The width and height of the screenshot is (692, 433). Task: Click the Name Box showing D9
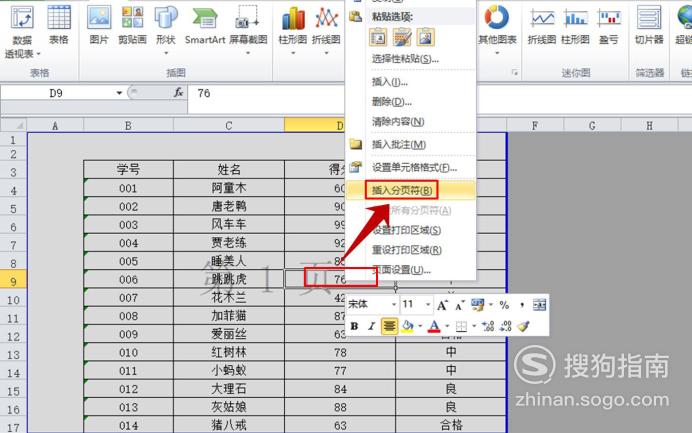tap(56, 93)
